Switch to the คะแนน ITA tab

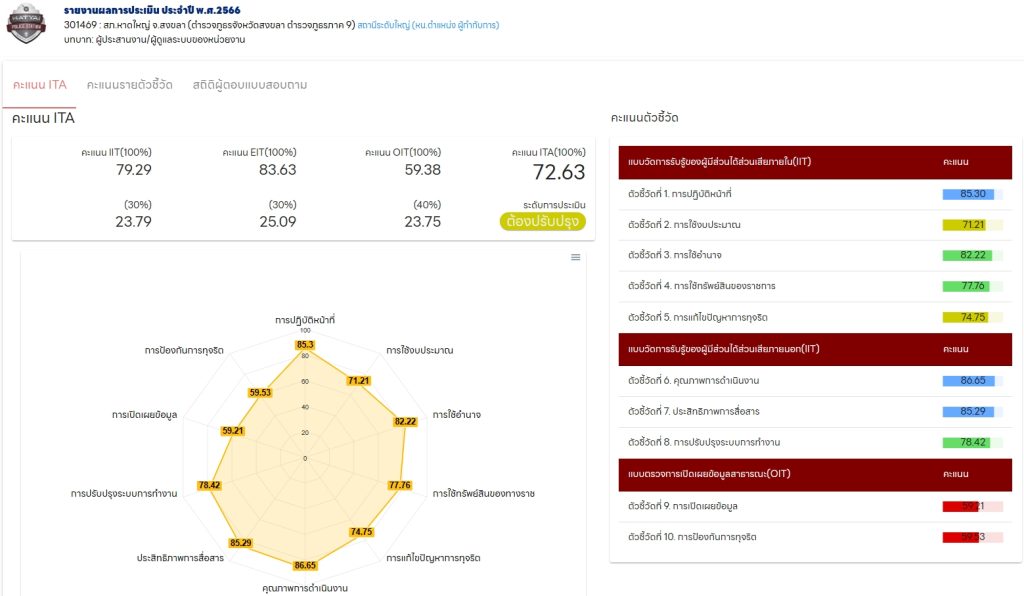pos(40,85)
